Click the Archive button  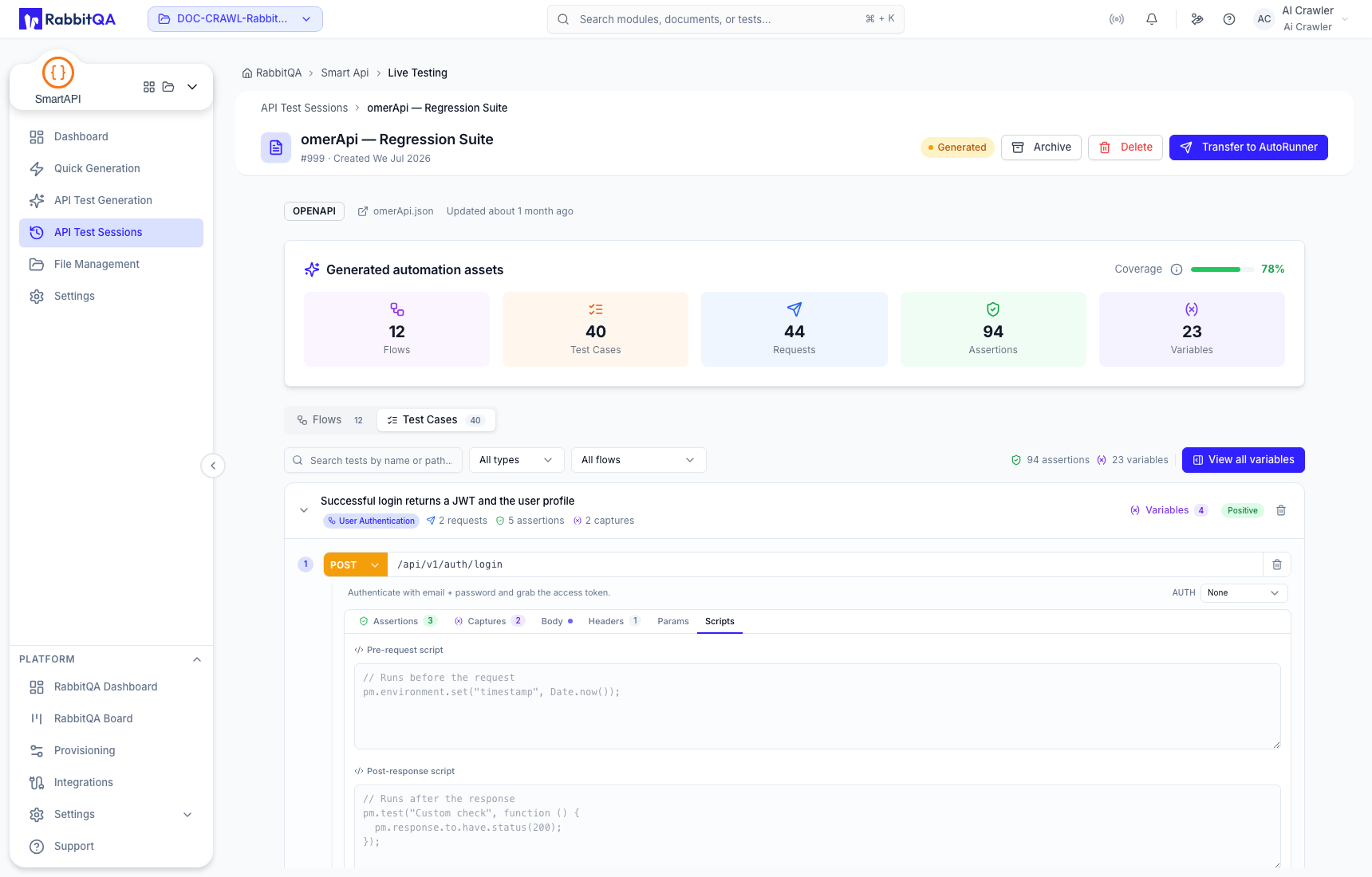tap(1041, 147)
